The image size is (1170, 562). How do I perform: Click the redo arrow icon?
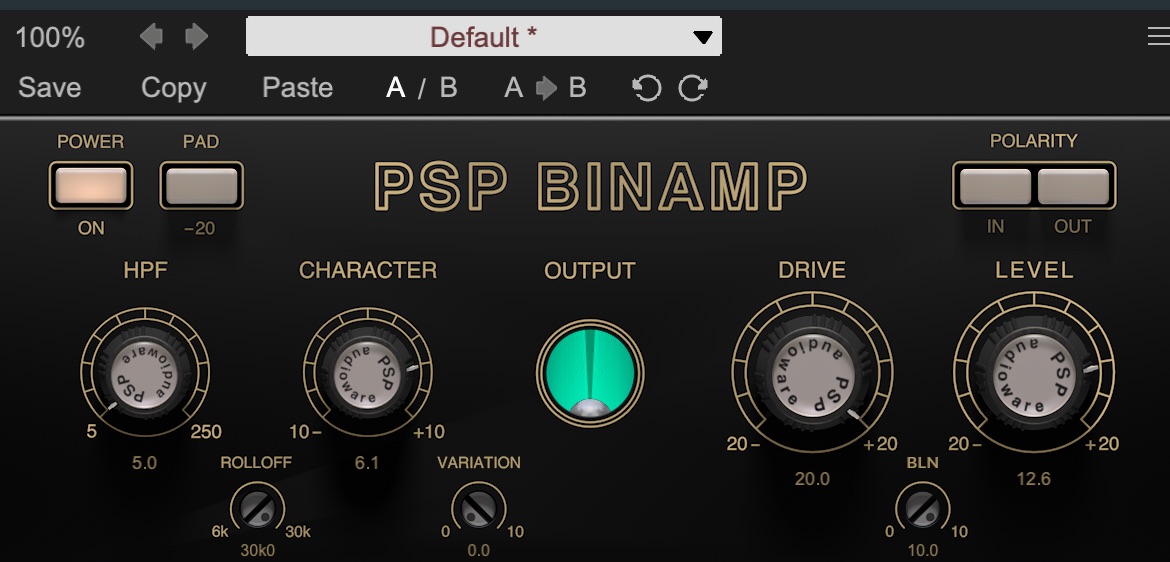pyautogui.click(x=693, y=89)
